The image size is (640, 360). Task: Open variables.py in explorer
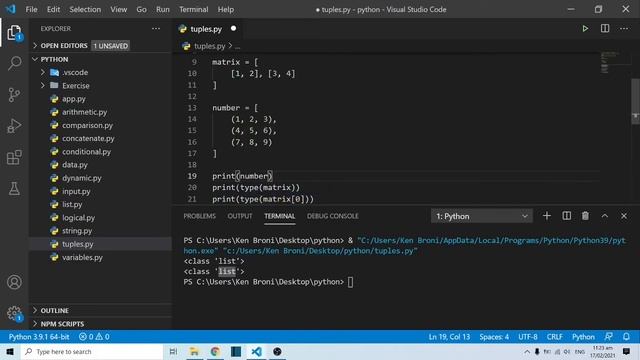[82, 257]
